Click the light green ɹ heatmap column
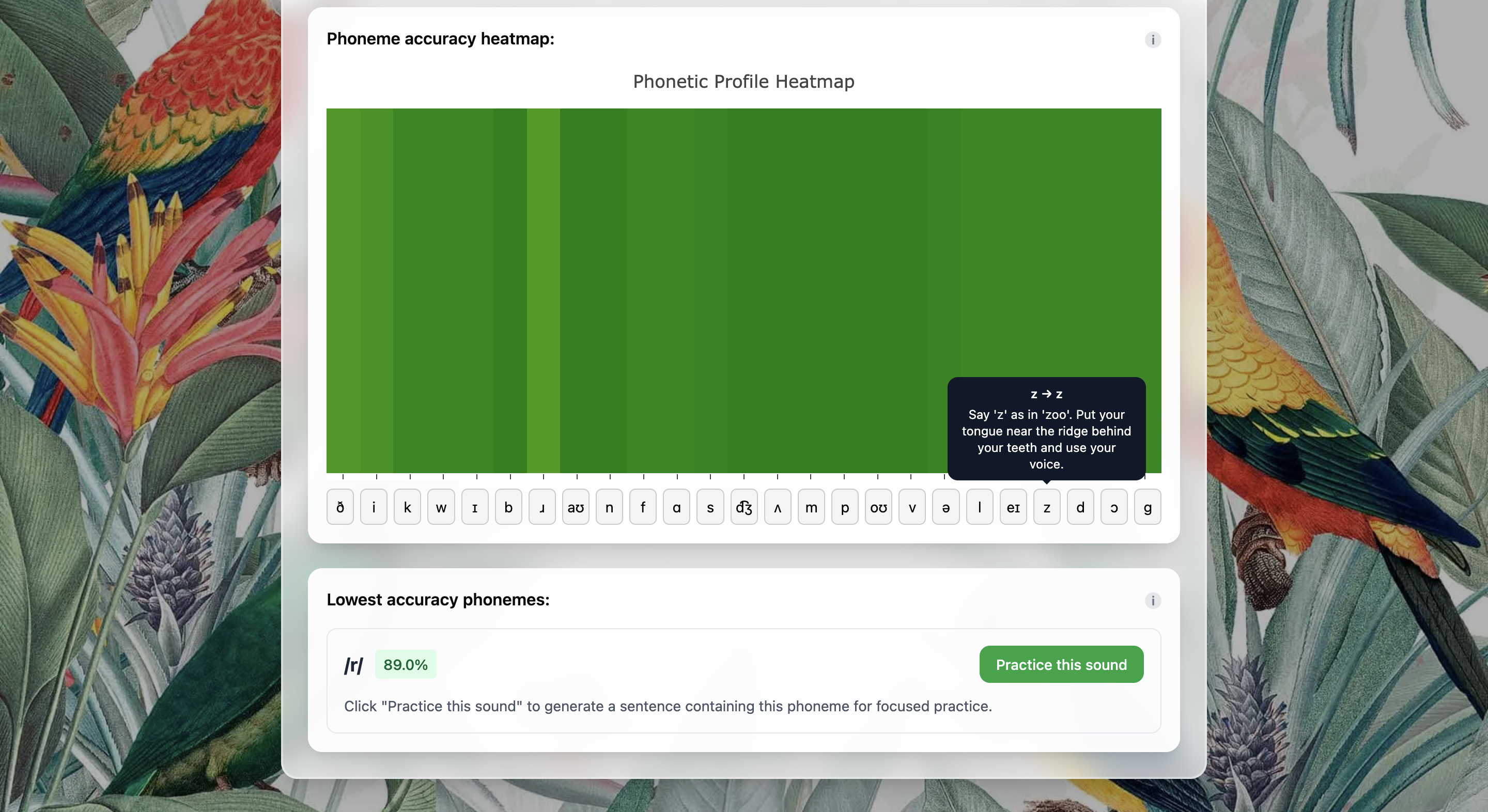The height and width of the screenshot is (812, 1488). coord(543,289)
